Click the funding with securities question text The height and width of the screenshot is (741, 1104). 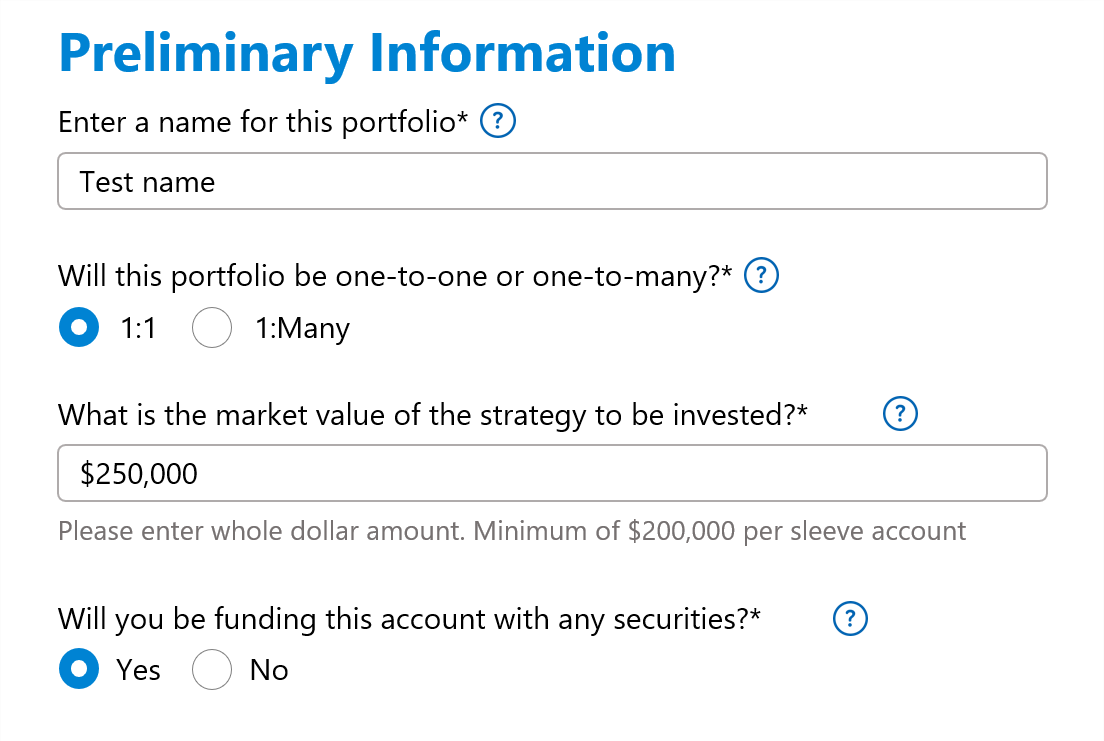pyautogui.click(x=409, y=619)
